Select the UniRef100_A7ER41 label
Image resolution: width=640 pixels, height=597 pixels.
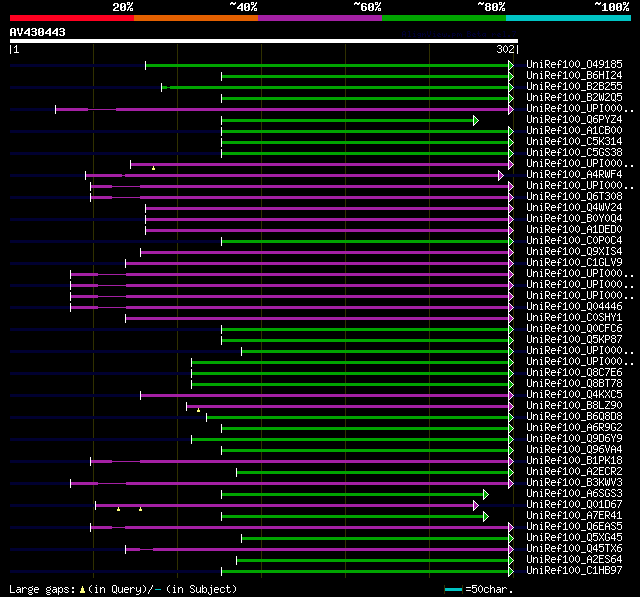pyautogui.click(x=574, y=516)
